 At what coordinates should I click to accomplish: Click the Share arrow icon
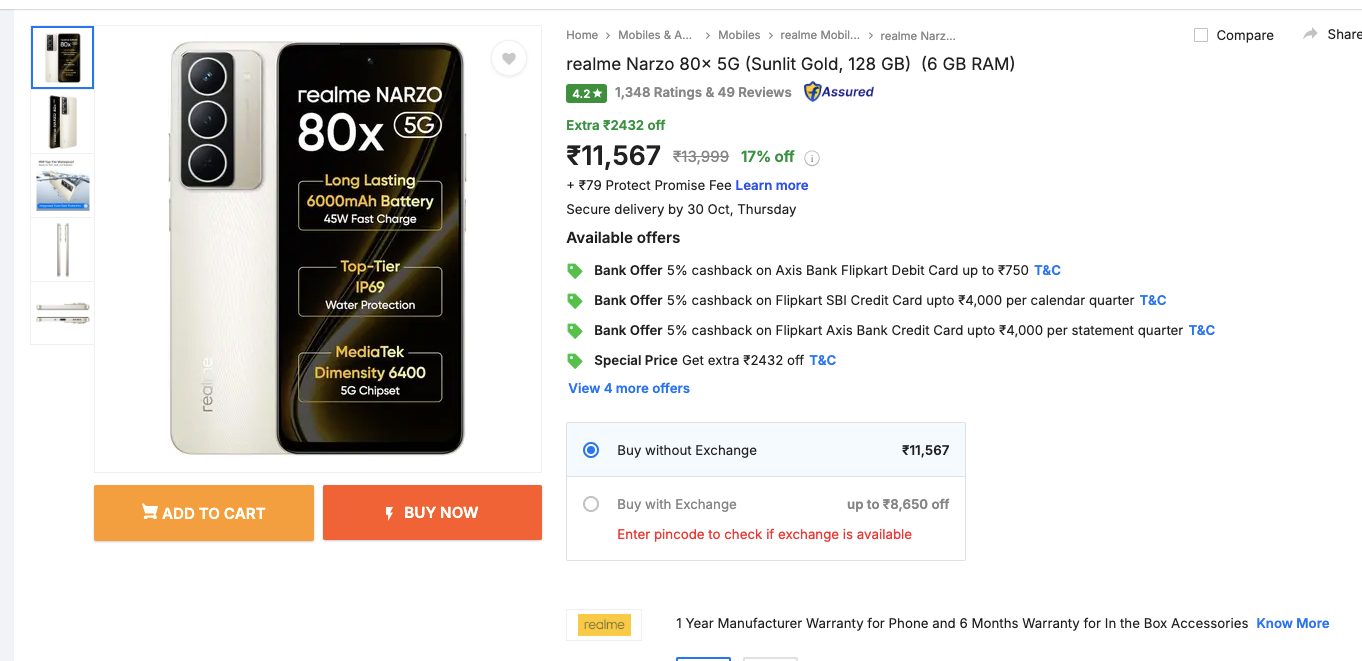click(1310, 34)
